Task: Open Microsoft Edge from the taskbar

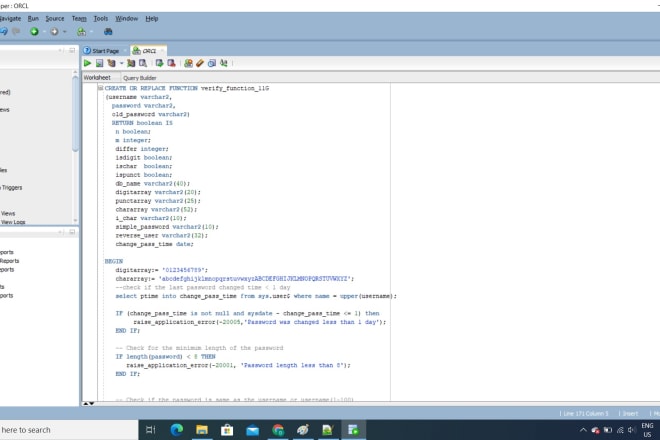Action: (176, 430)
